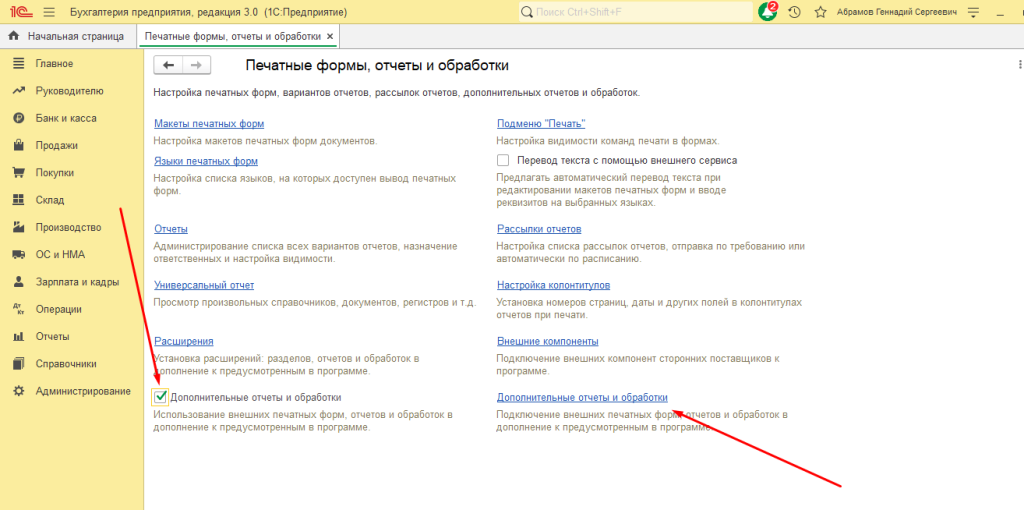
Task: Open the Расширения link
Action: pos(183,341)
